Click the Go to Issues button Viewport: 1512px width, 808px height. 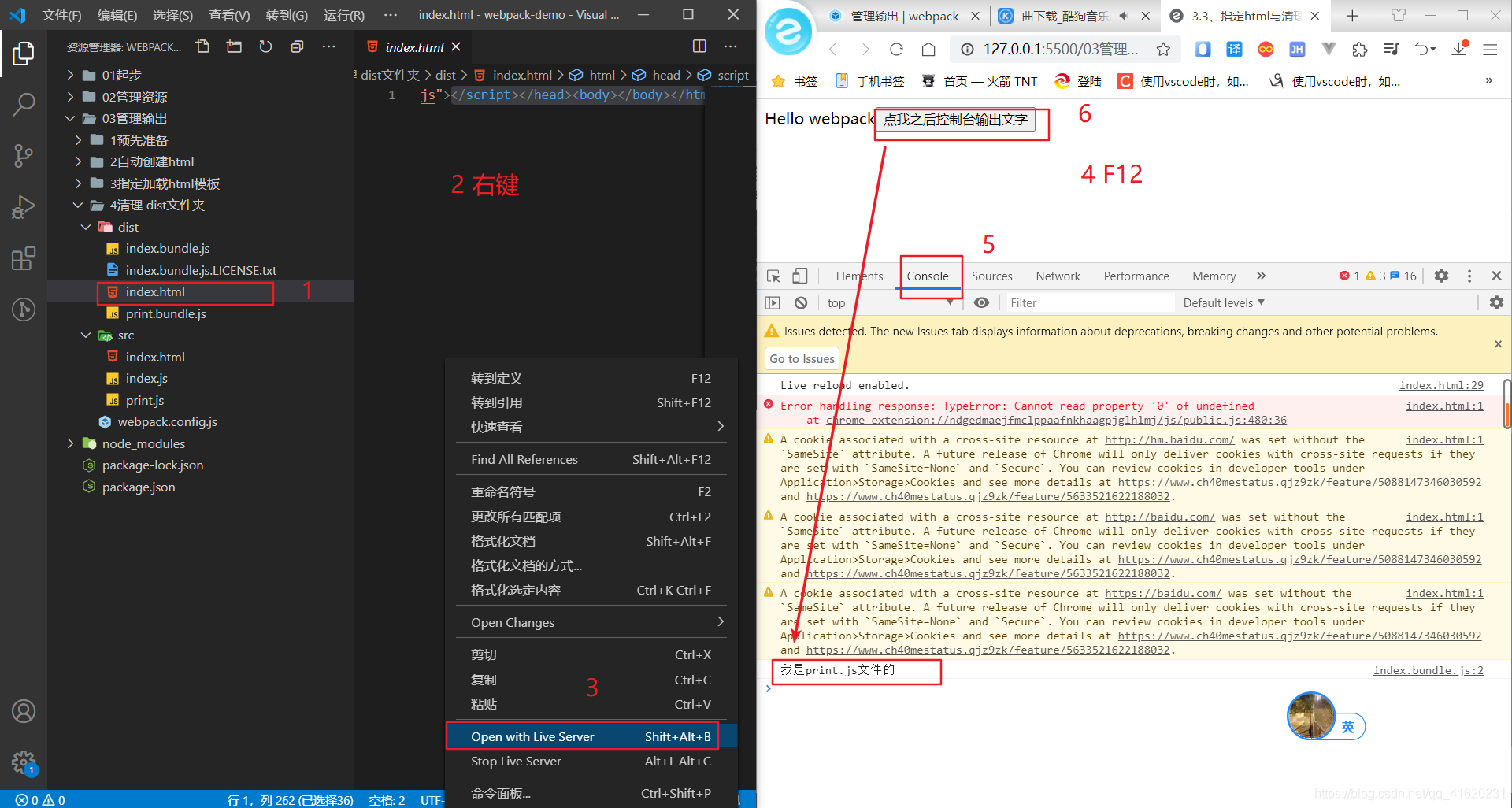(x=802, y=358)
